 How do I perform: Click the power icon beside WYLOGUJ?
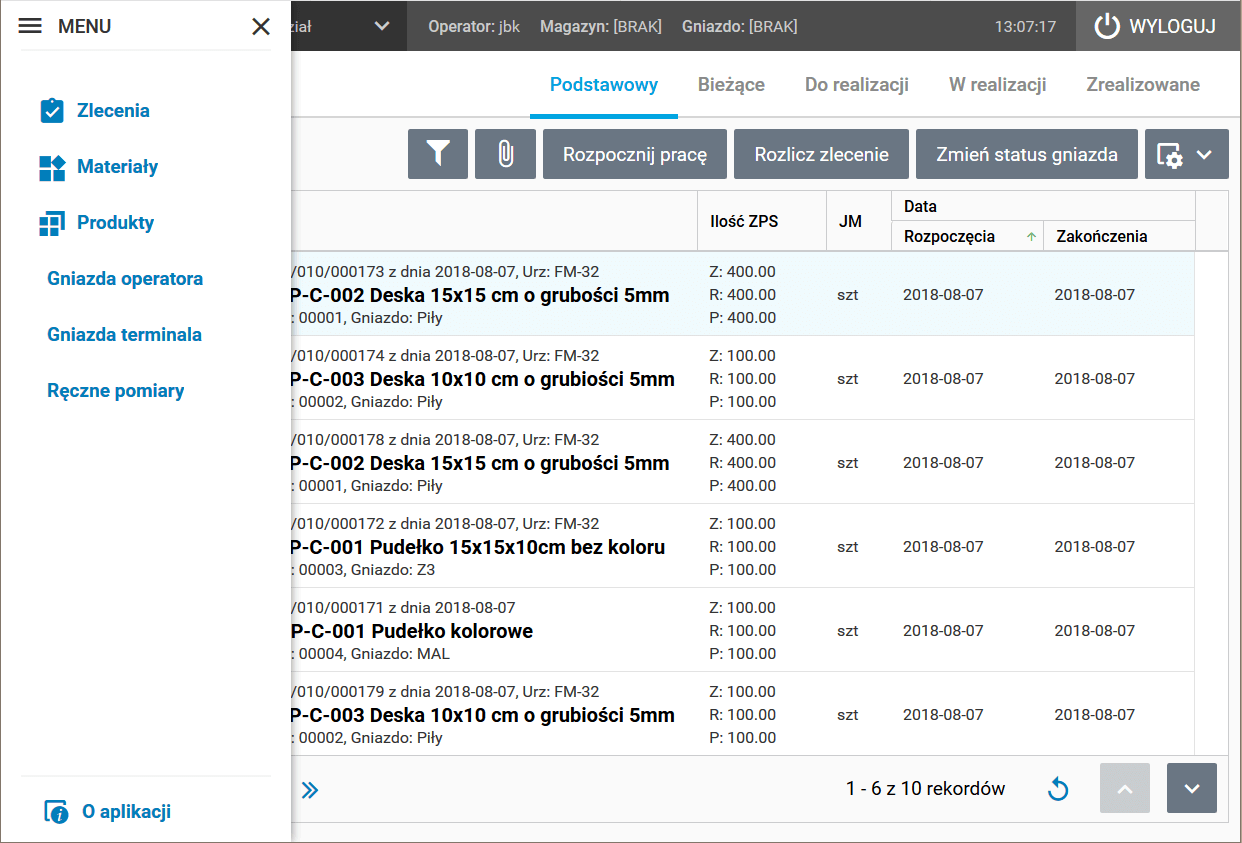(x=1107, y=26)
